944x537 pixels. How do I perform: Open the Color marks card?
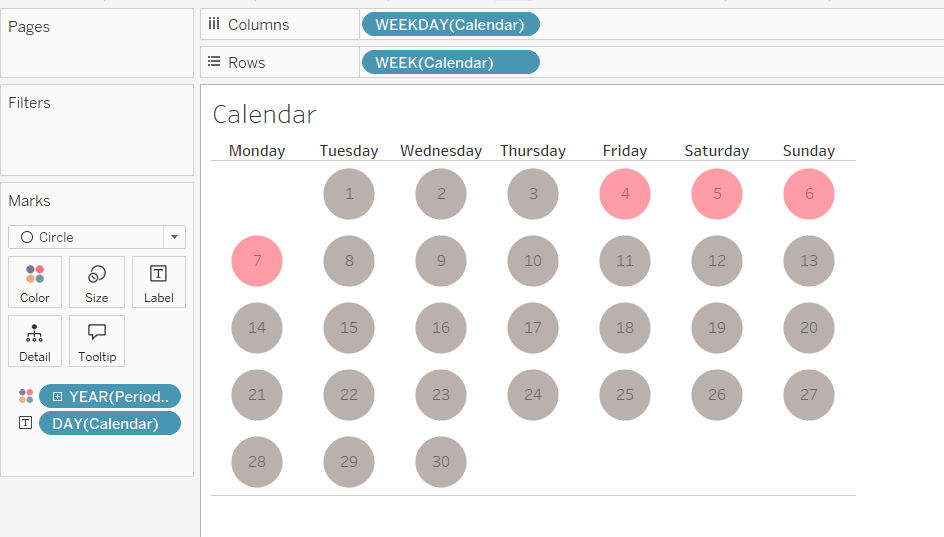coord(35,281)
